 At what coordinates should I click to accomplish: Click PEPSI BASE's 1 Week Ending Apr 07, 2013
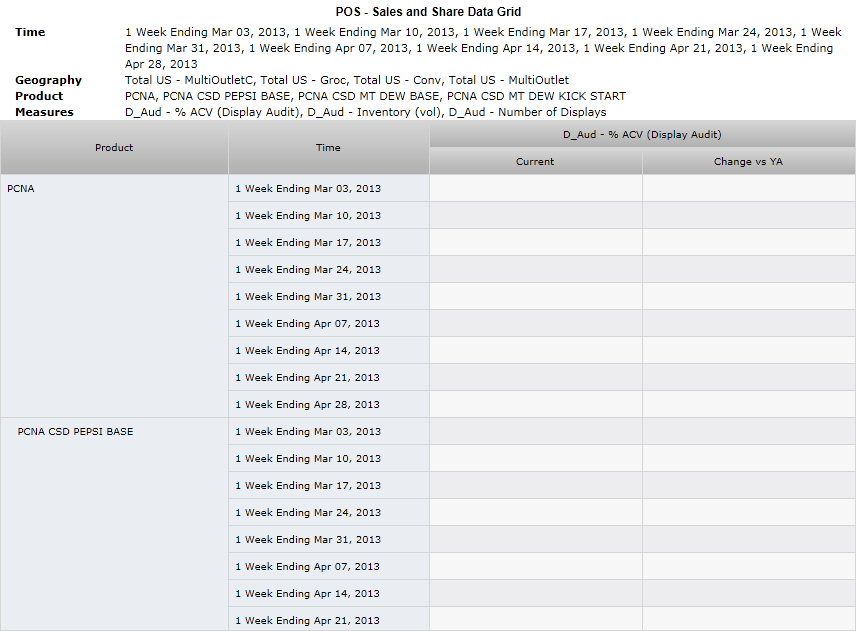coord(329,567)
